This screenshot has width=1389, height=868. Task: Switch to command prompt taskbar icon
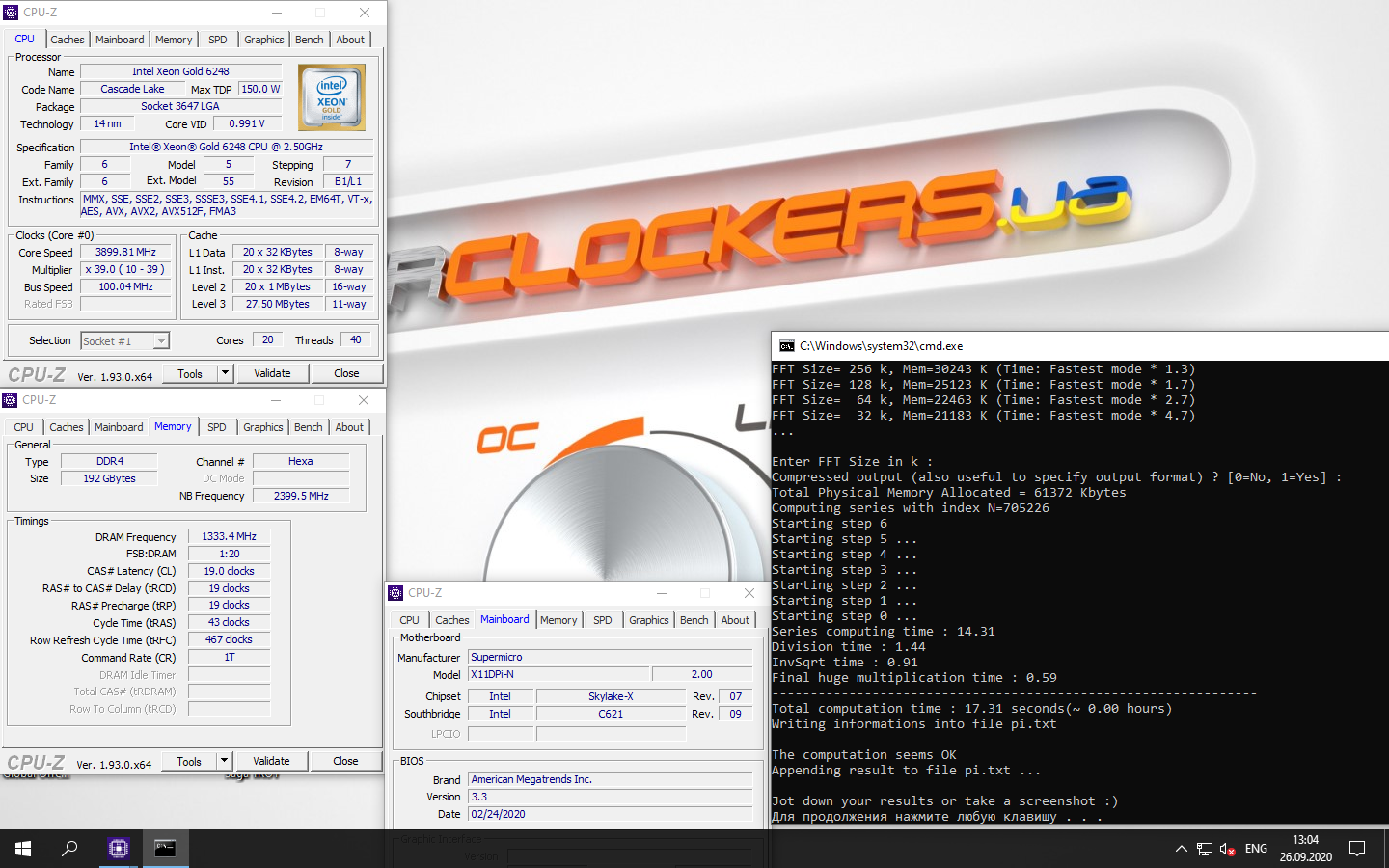166,849
